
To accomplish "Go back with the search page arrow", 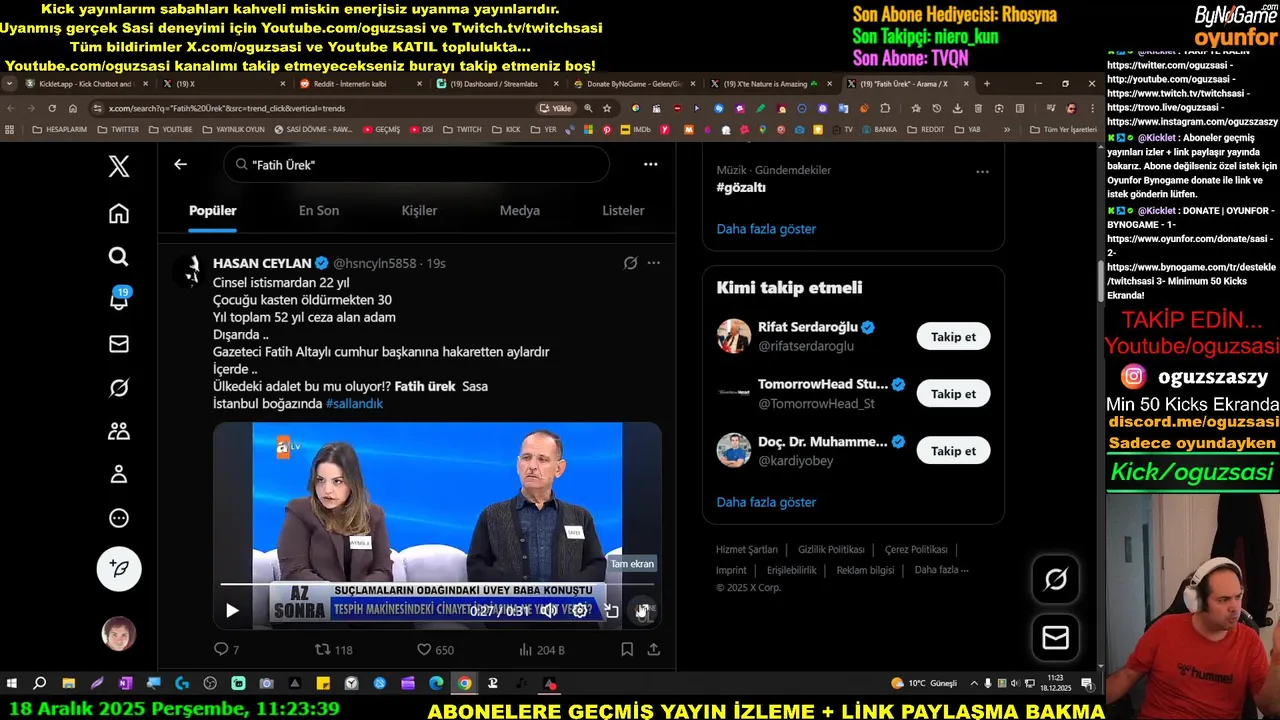I will click(180, 164).
